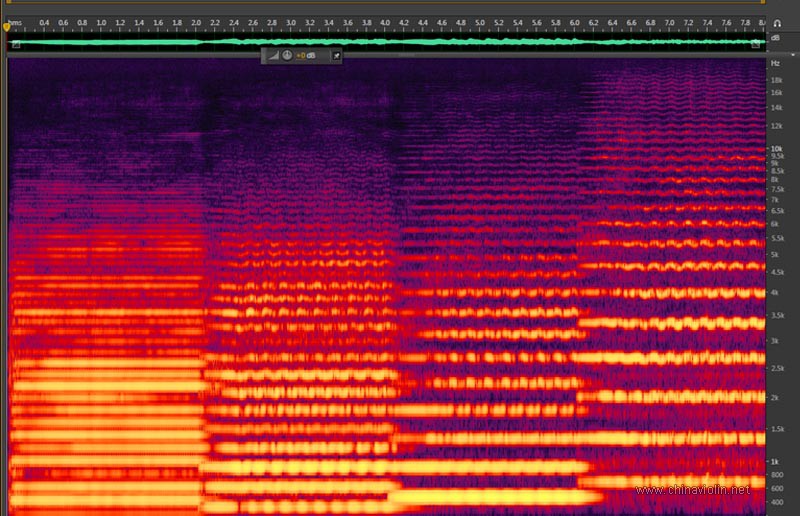Select the yellow playhead marker on the timeline
This screenshot has width=800, height=516.
pos(6,26)
